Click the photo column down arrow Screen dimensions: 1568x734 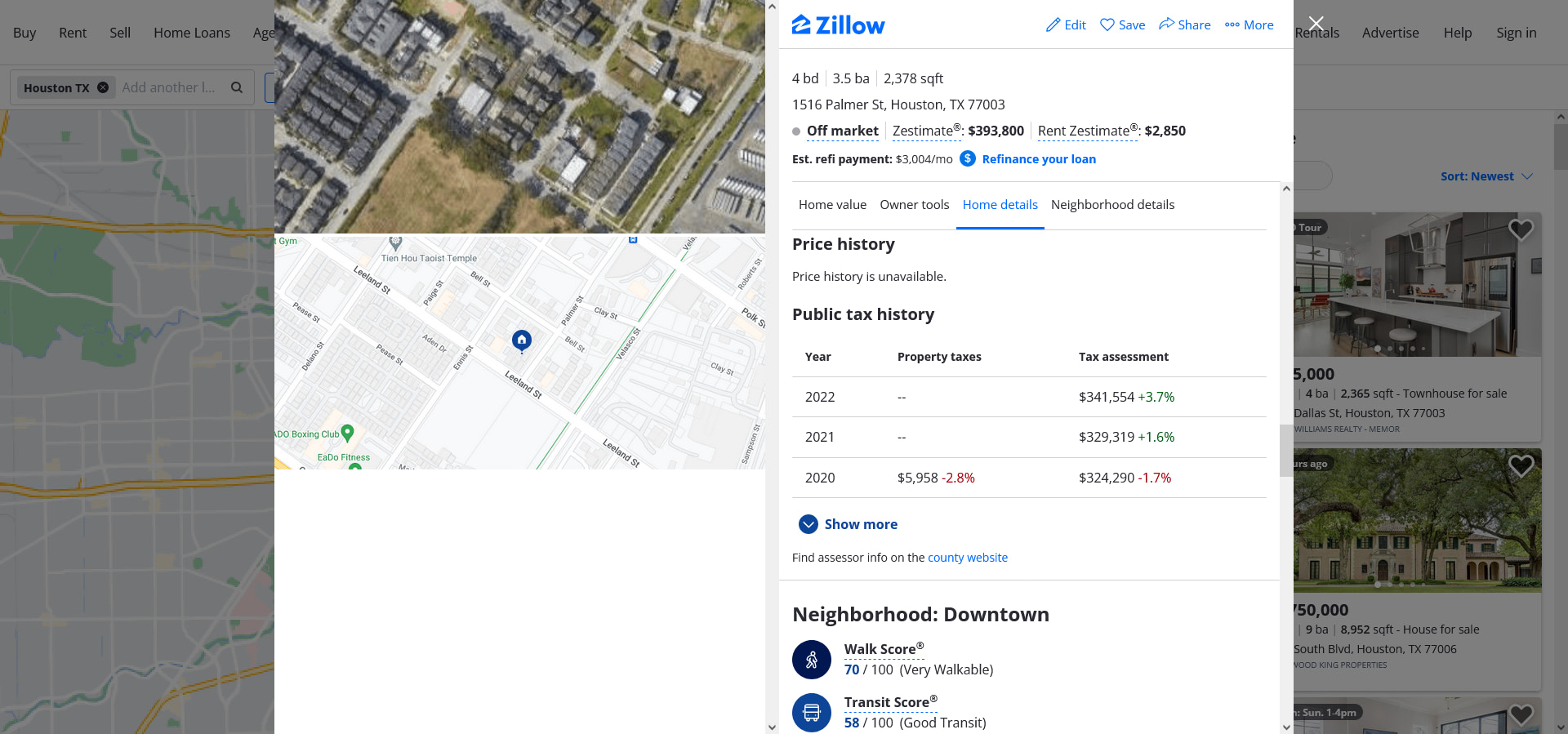772,727
